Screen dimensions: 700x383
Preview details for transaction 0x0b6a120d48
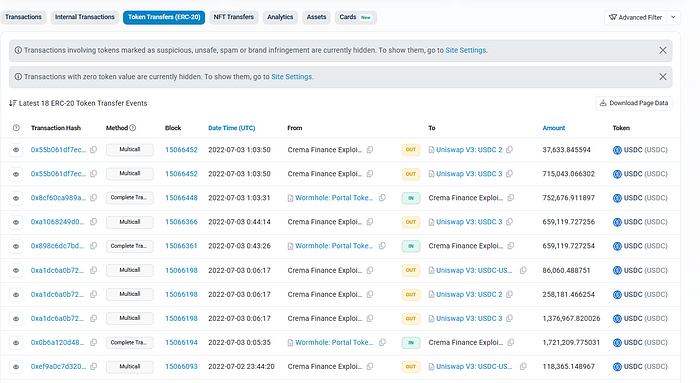pos(16,343)
